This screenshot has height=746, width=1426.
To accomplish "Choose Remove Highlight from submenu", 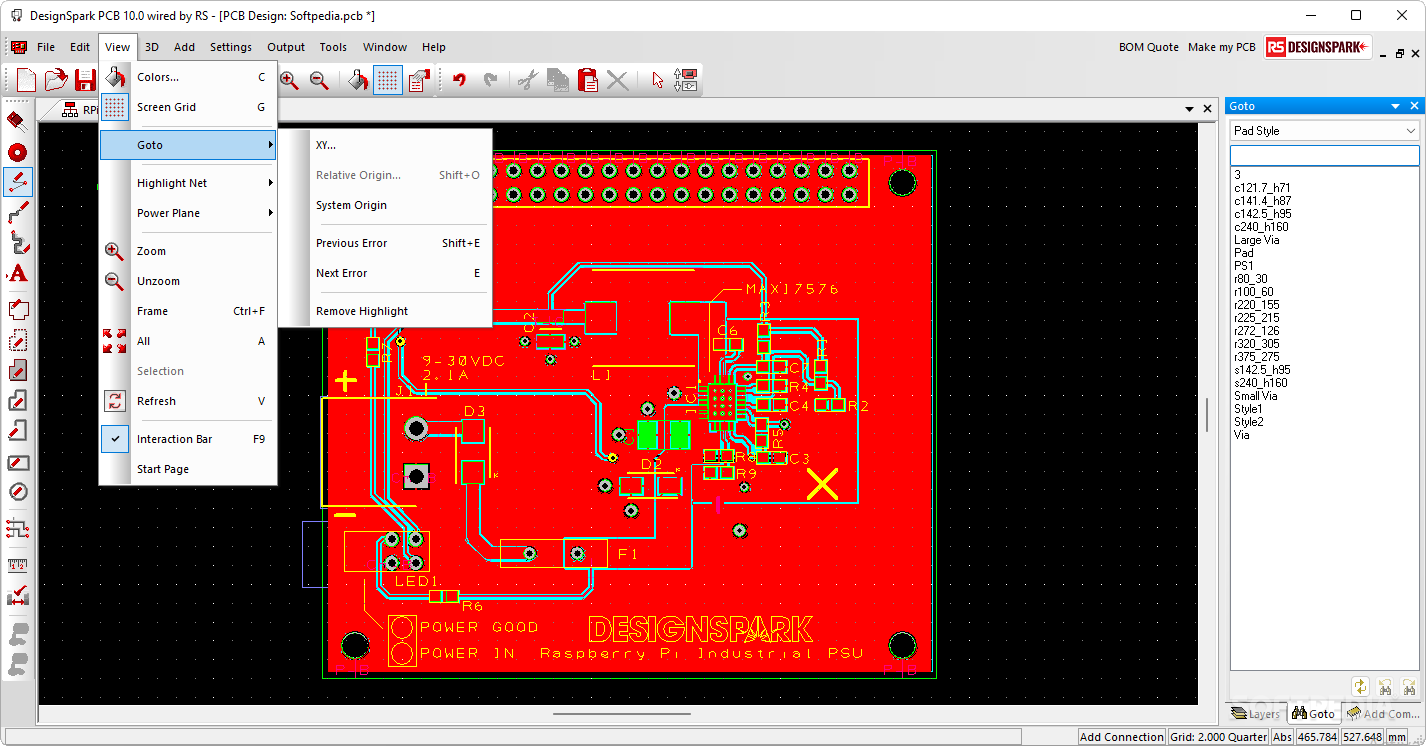I will [385, 311].
